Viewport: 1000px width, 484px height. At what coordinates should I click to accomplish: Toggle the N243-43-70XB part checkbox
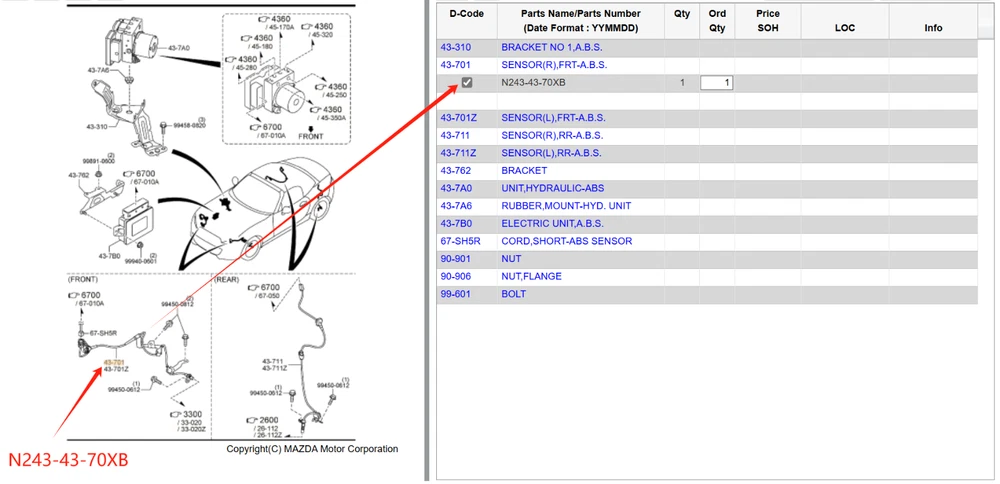(x=467, y=83)
